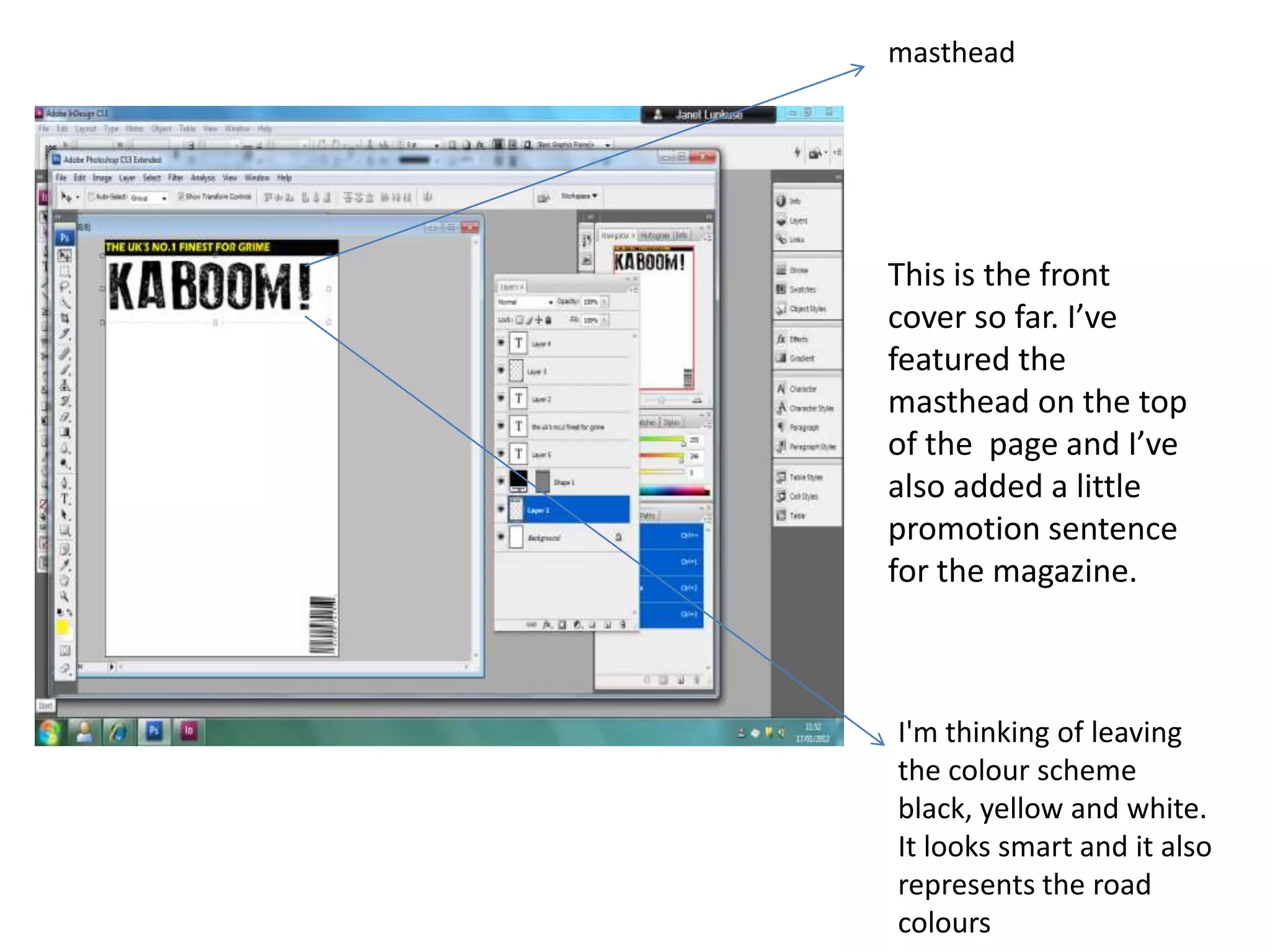Click Opacity 100% input field
The image size is (1270, 952).
click(x=591, y=302)
